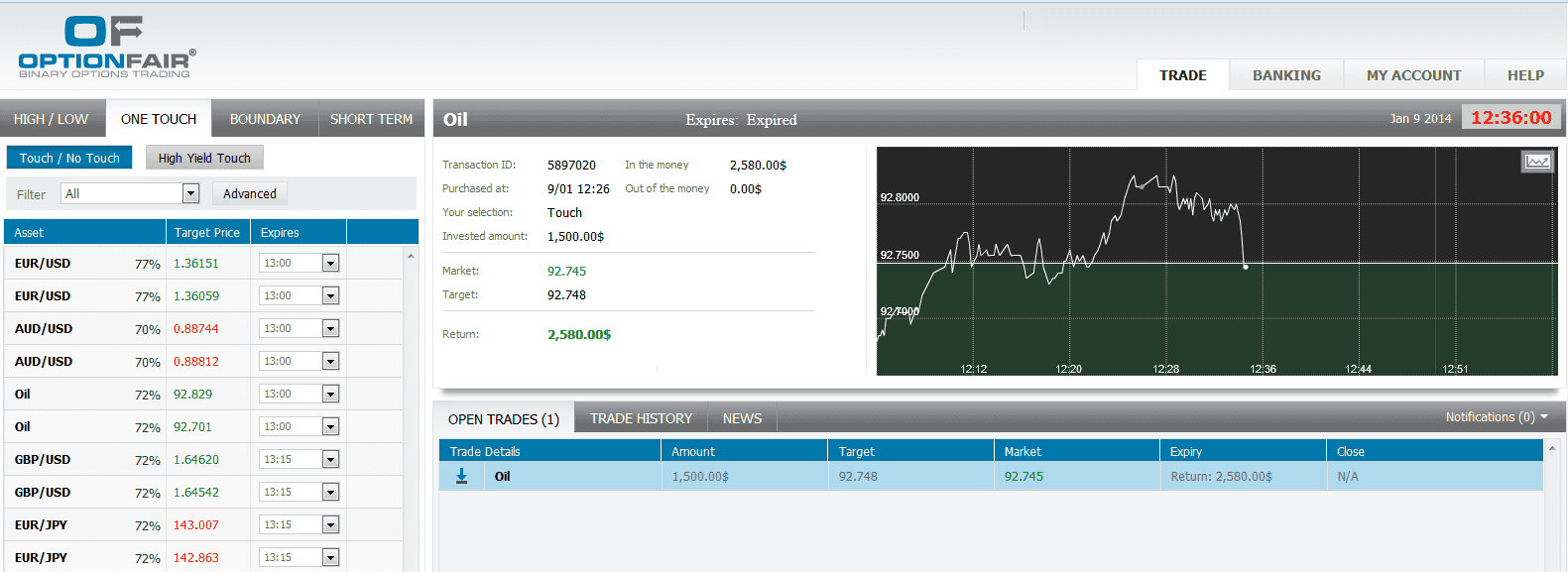Click the Trade Details column header

tap(550, 452)
